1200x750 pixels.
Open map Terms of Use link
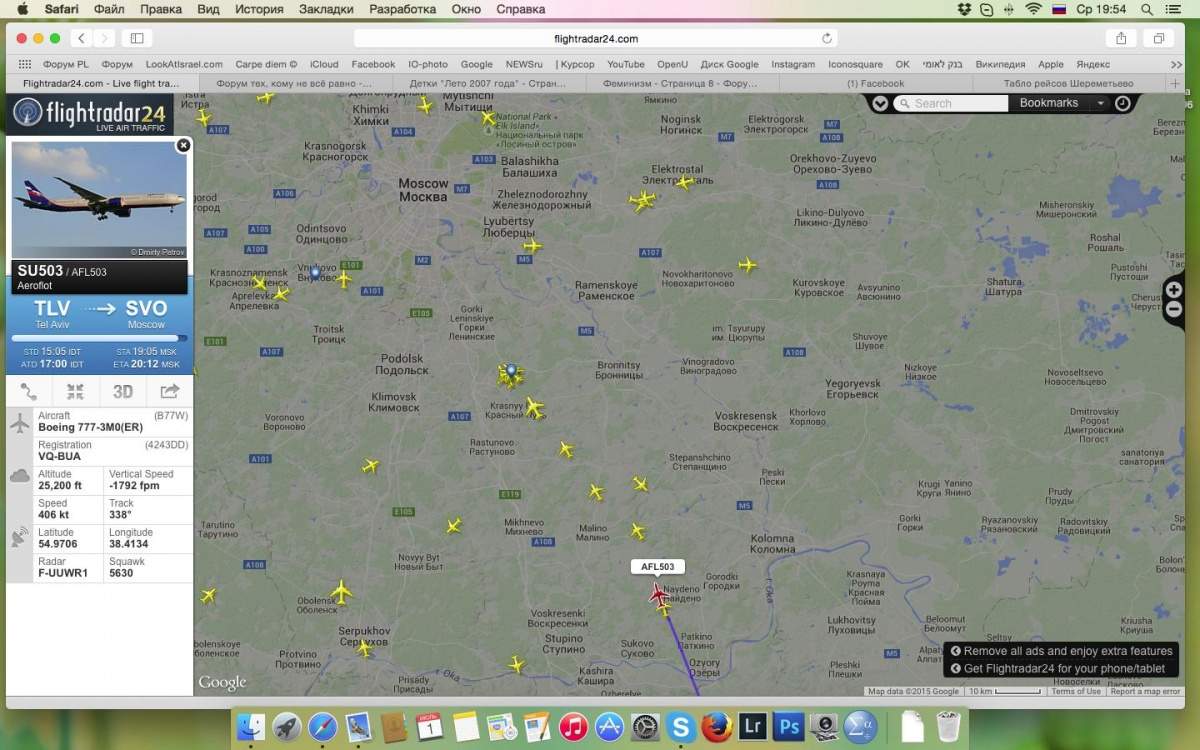coord(1076,691)
